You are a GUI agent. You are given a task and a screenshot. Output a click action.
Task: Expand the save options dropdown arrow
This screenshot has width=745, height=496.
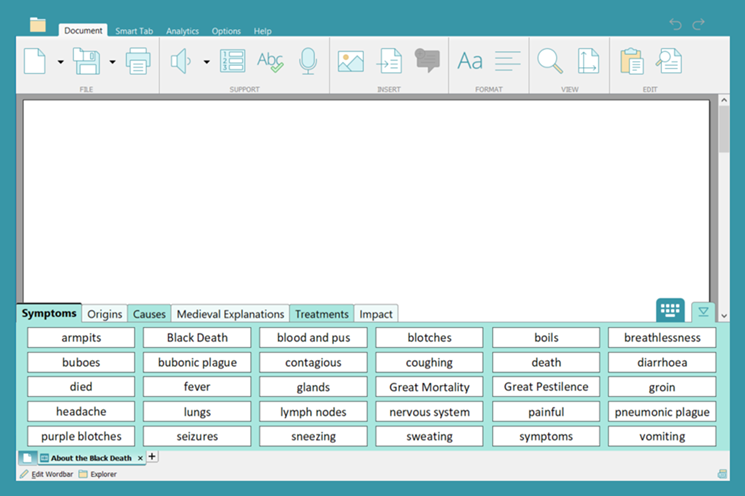coord(112,62)
